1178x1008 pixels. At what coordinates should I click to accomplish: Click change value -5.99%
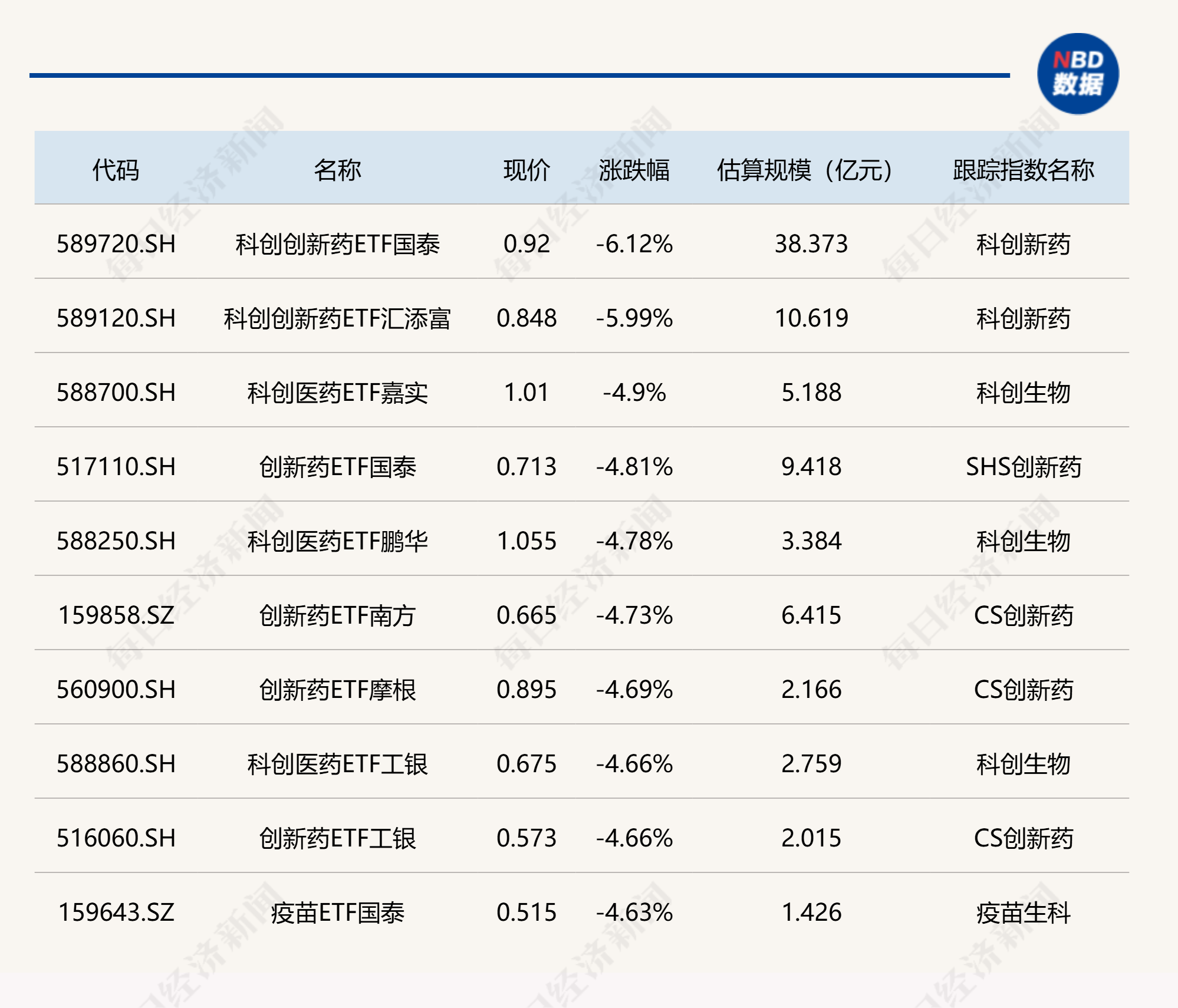tap(634, 318)
